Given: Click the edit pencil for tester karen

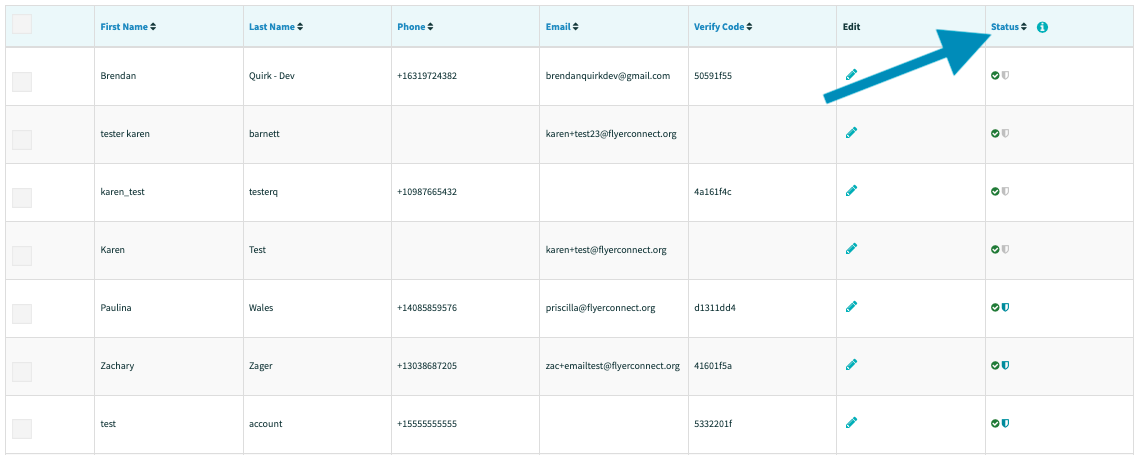Looking at the screenshot, I should (x=851, y=133).
